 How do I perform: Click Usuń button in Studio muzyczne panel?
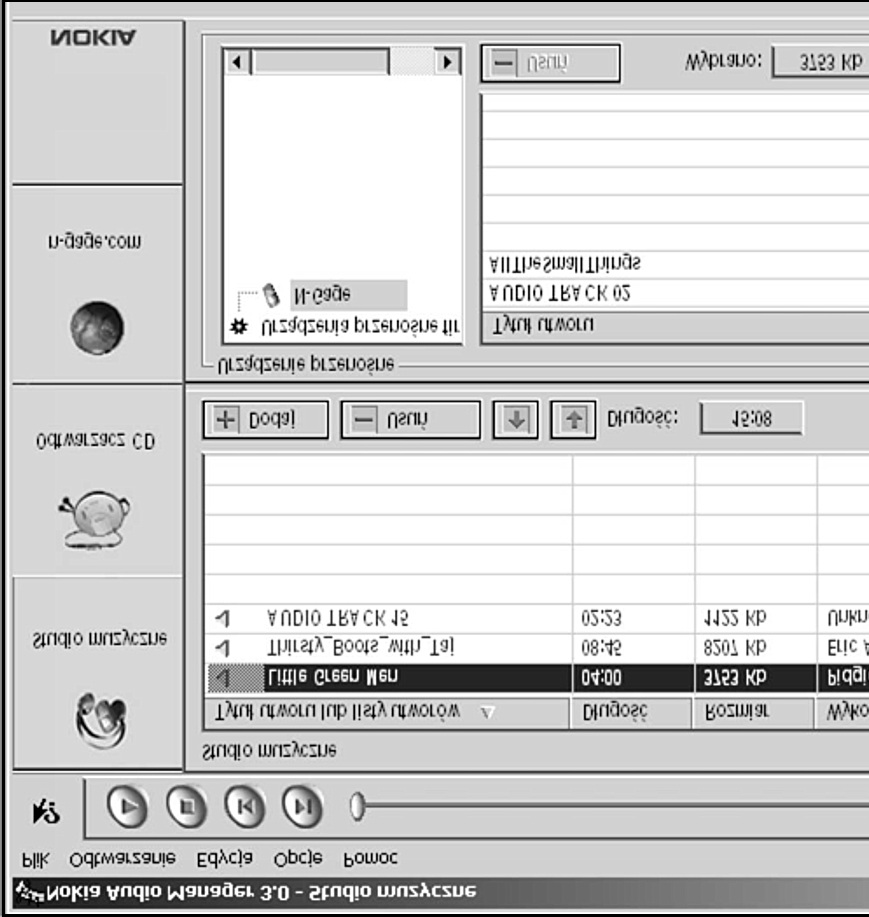tap(411, 419)
